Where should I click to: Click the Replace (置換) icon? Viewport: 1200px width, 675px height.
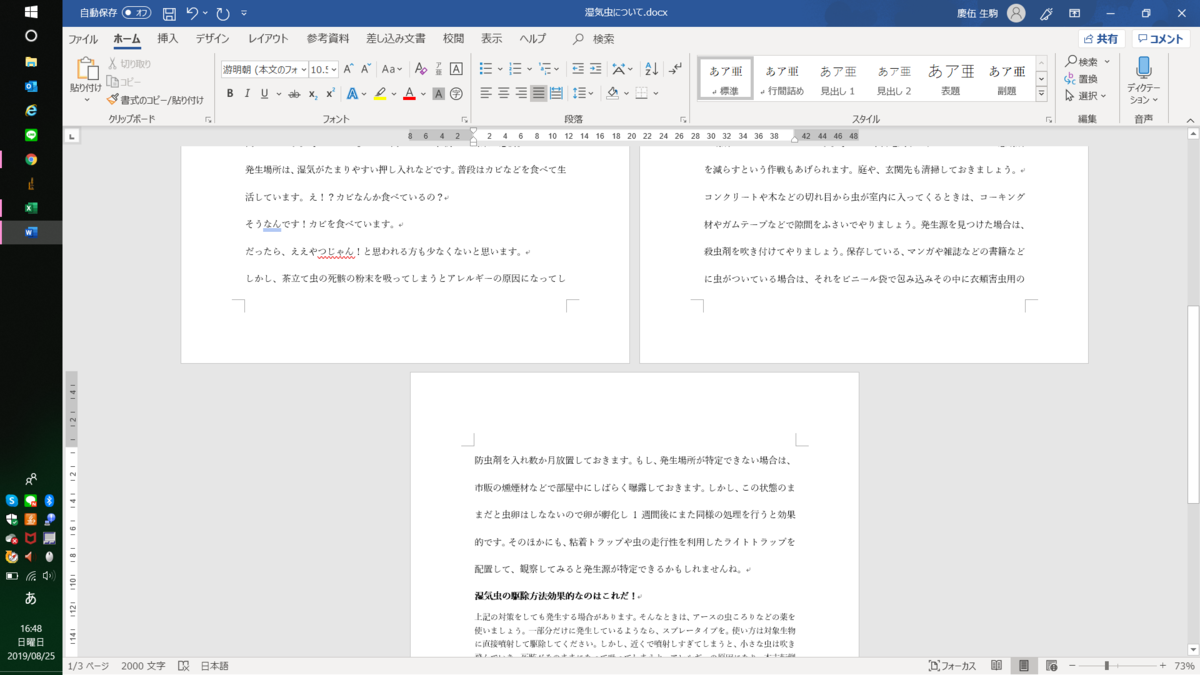[x=1081, y=79]
